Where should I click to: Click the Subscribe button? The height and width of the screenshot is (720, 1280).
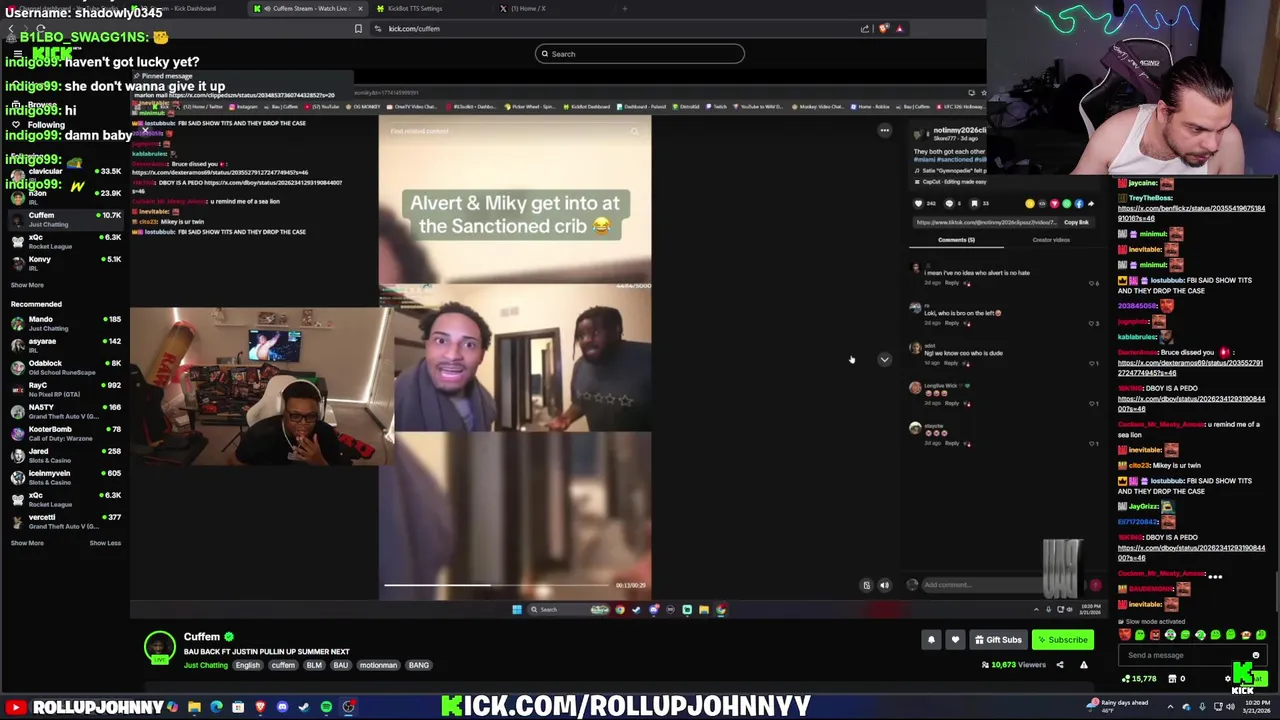(1063, 640)
